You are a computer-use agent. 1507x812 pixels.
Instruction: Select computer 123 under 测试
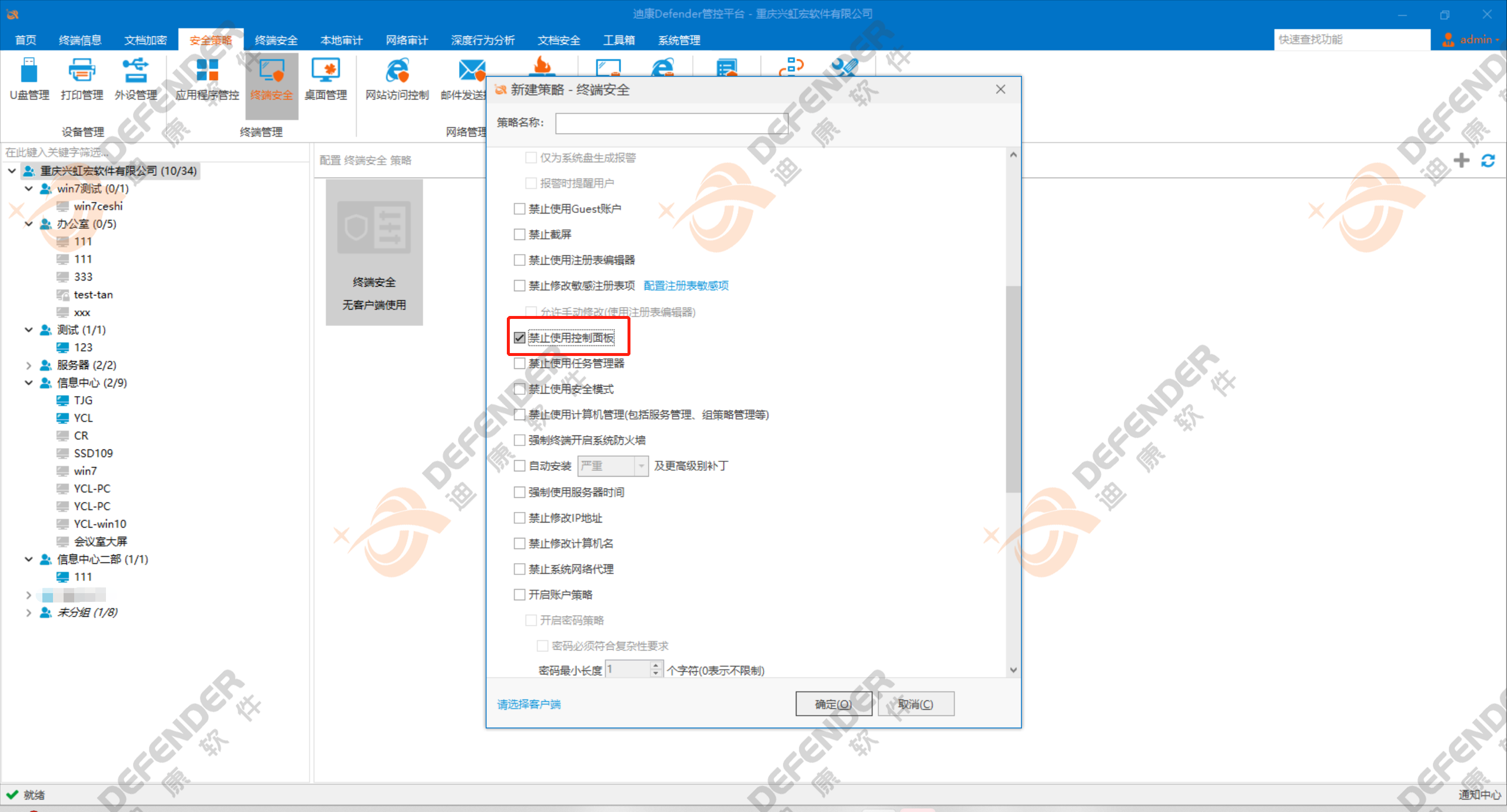83,347
